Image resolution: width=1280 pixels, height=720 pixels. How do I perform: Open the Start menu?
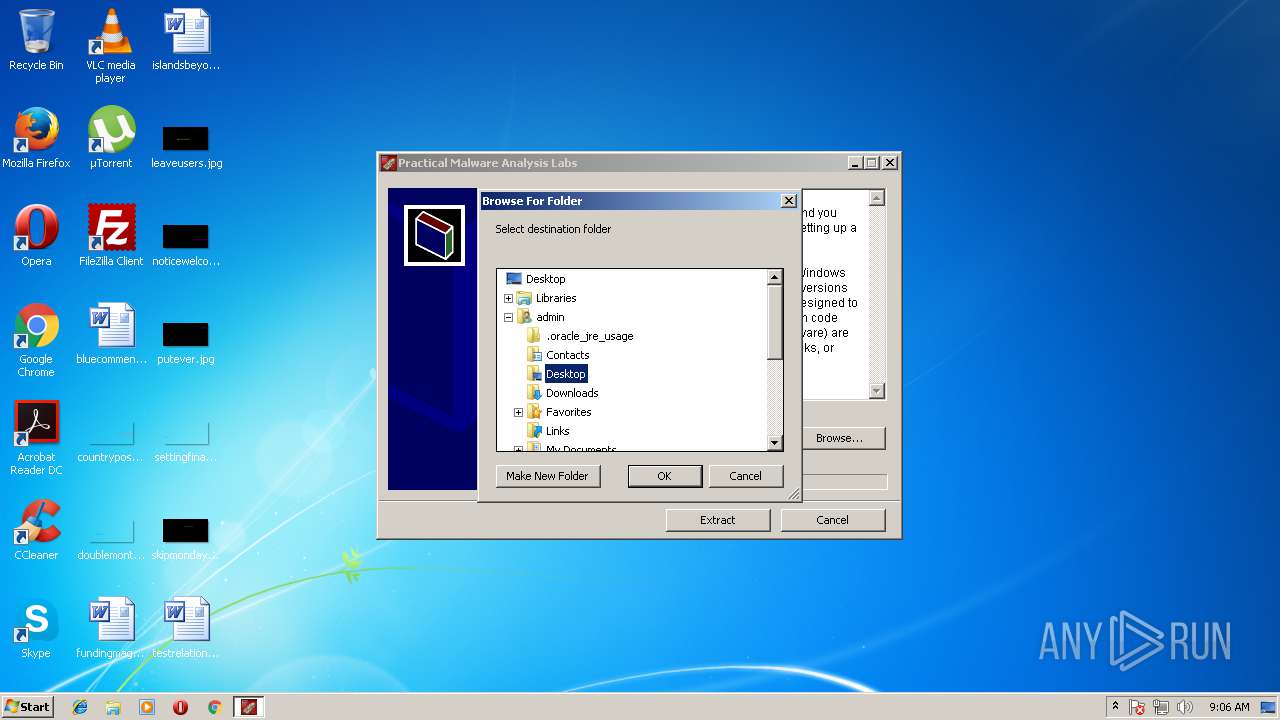pyautogui.click(x=27, y=707)
